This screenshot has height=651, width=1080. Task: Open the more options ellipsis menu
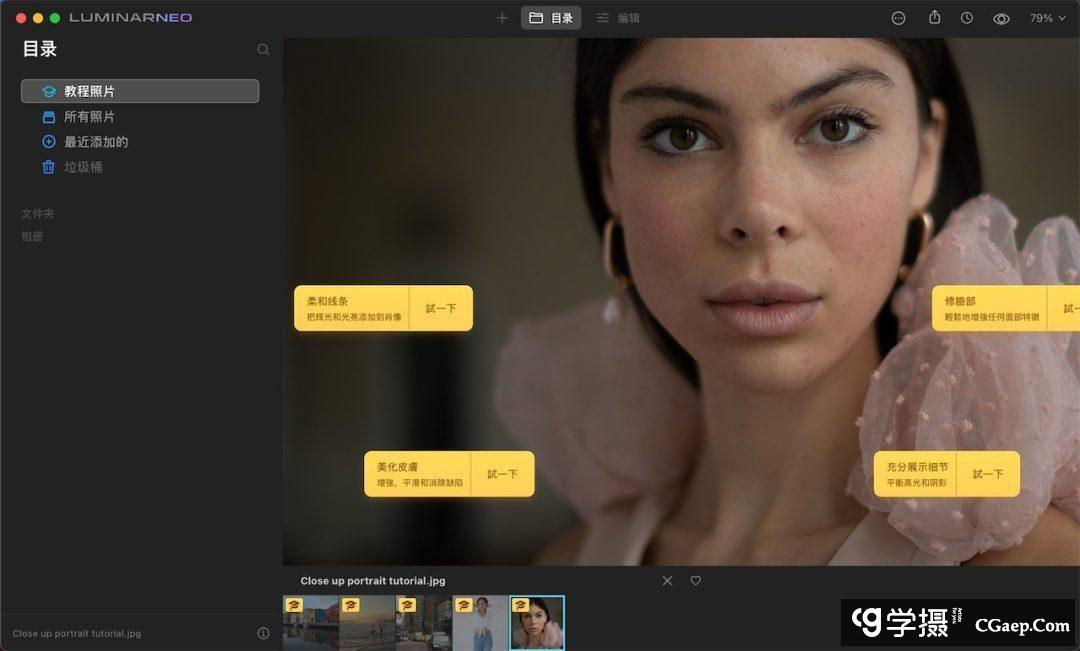click(x=898, y=18)
